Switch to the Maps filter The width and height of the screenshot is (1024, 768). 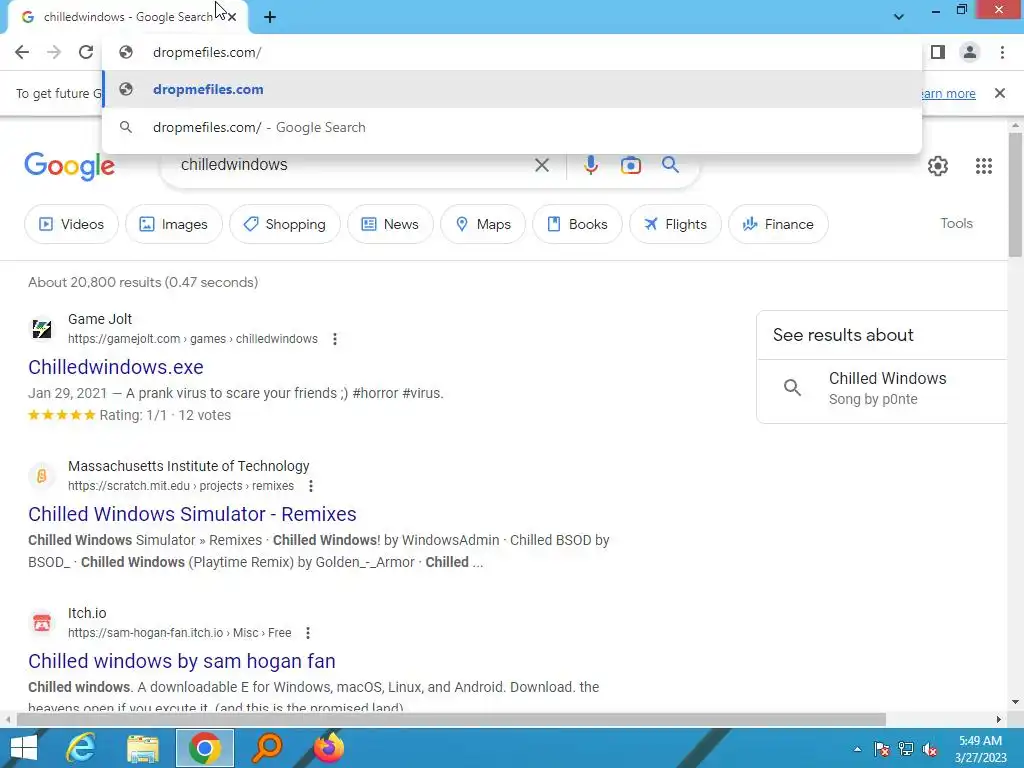483,224
